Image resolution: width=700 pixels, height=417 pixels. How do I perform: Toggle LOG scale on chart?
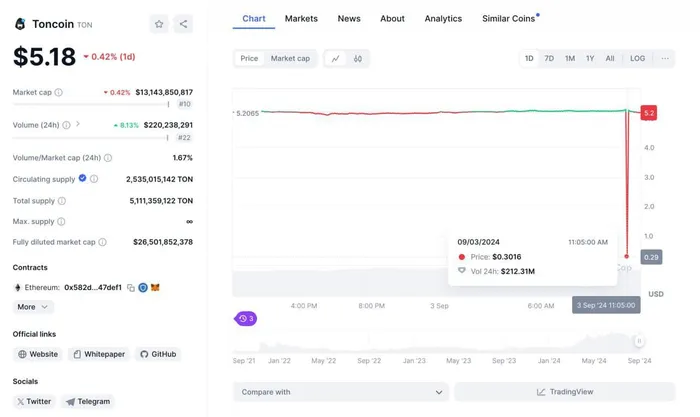point(638,58)
